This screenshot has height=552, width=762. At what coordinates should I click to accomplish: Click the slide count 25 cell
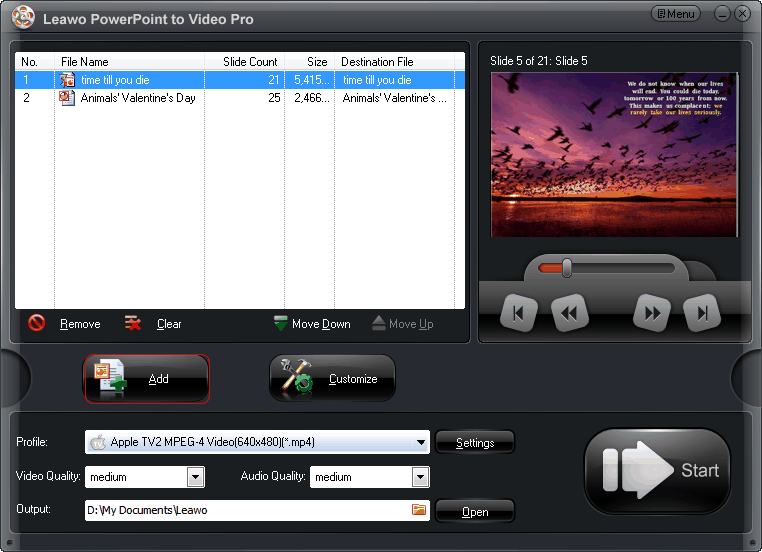point(244,98)
